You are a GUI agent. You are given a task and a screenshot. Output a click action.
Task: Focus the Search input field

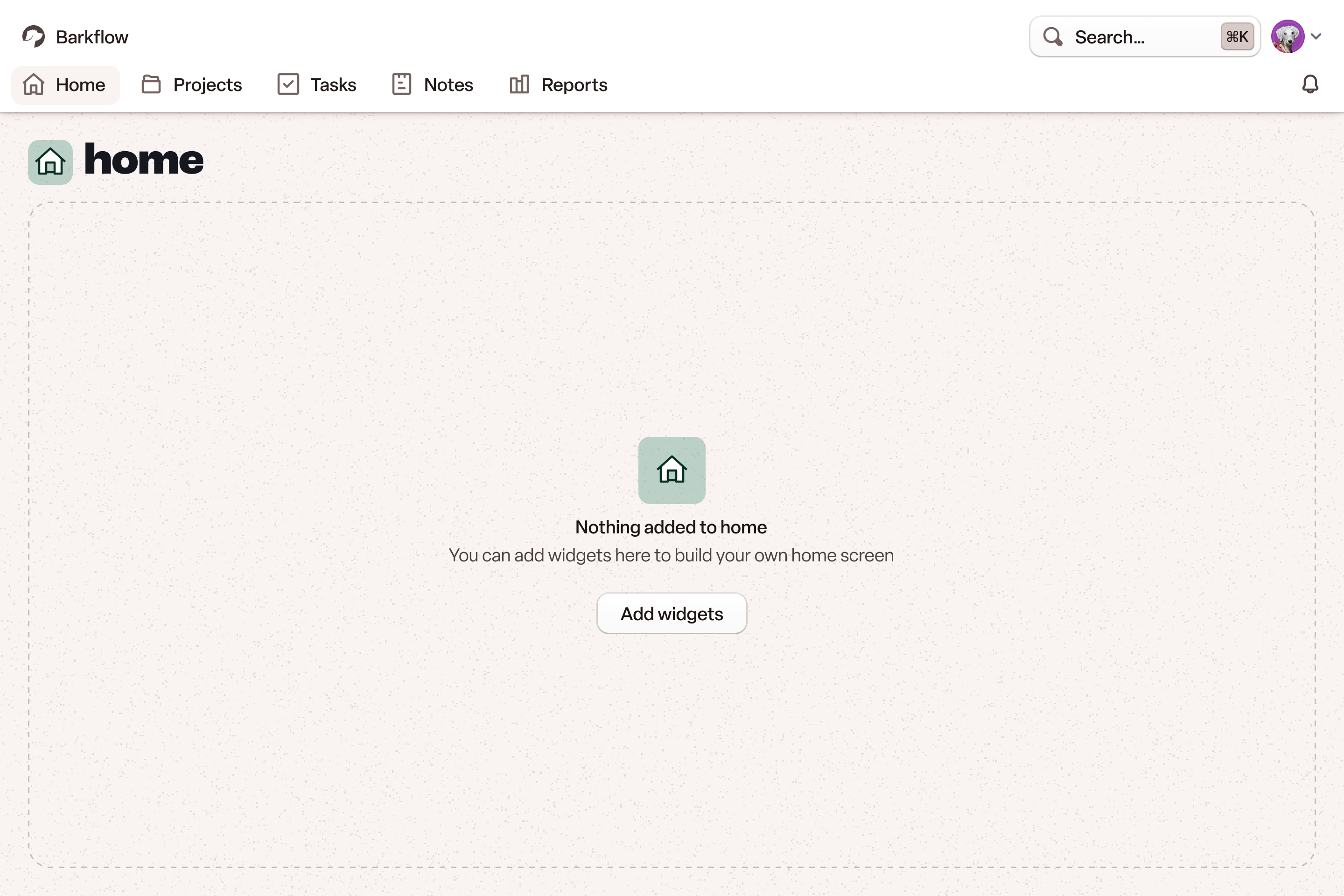click(x=1137, y=37)
